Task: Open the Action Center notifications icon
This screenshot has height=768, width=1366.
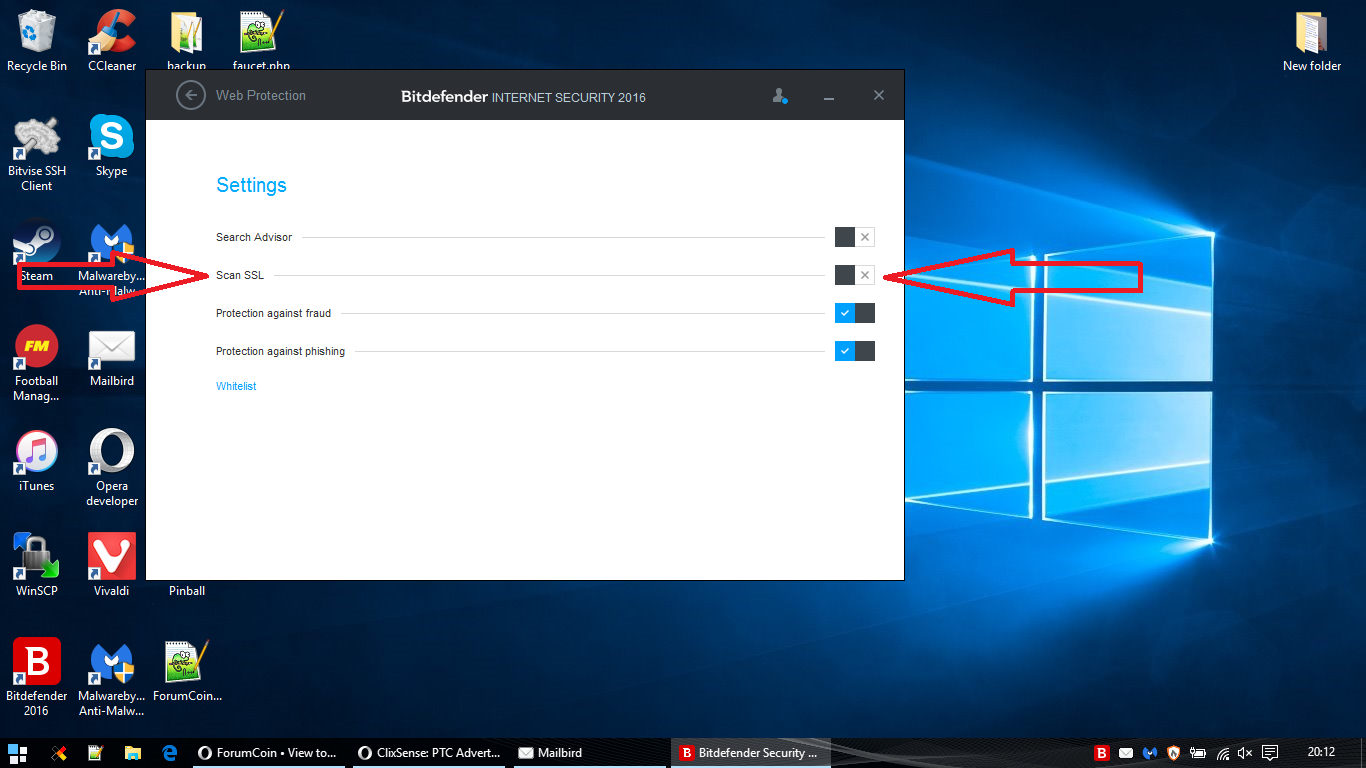Action: point(1270,753)
